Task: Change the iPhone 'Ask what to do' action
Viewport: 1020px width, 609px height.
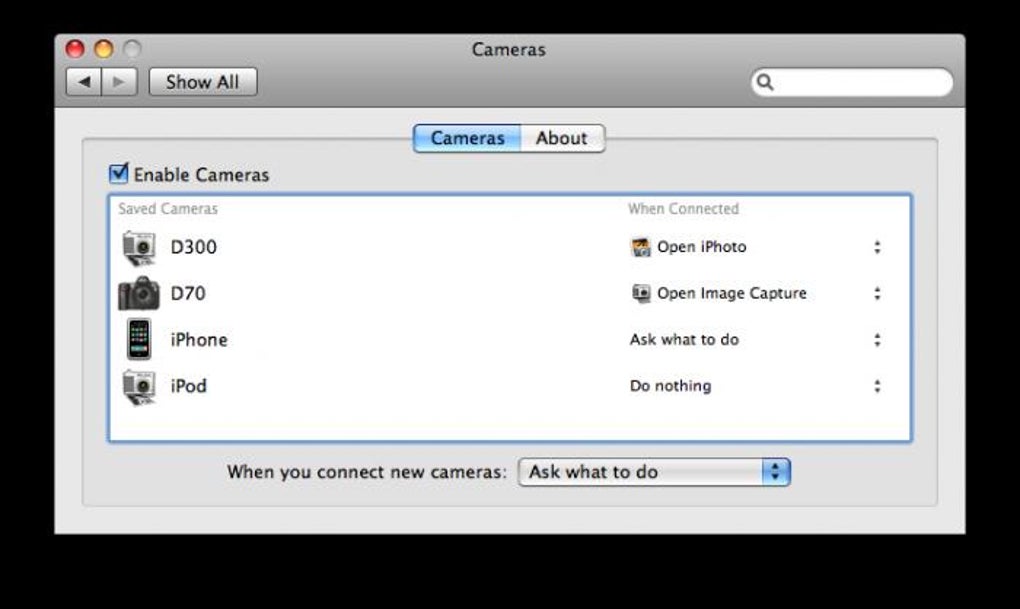Action: [x=876, y=340]
